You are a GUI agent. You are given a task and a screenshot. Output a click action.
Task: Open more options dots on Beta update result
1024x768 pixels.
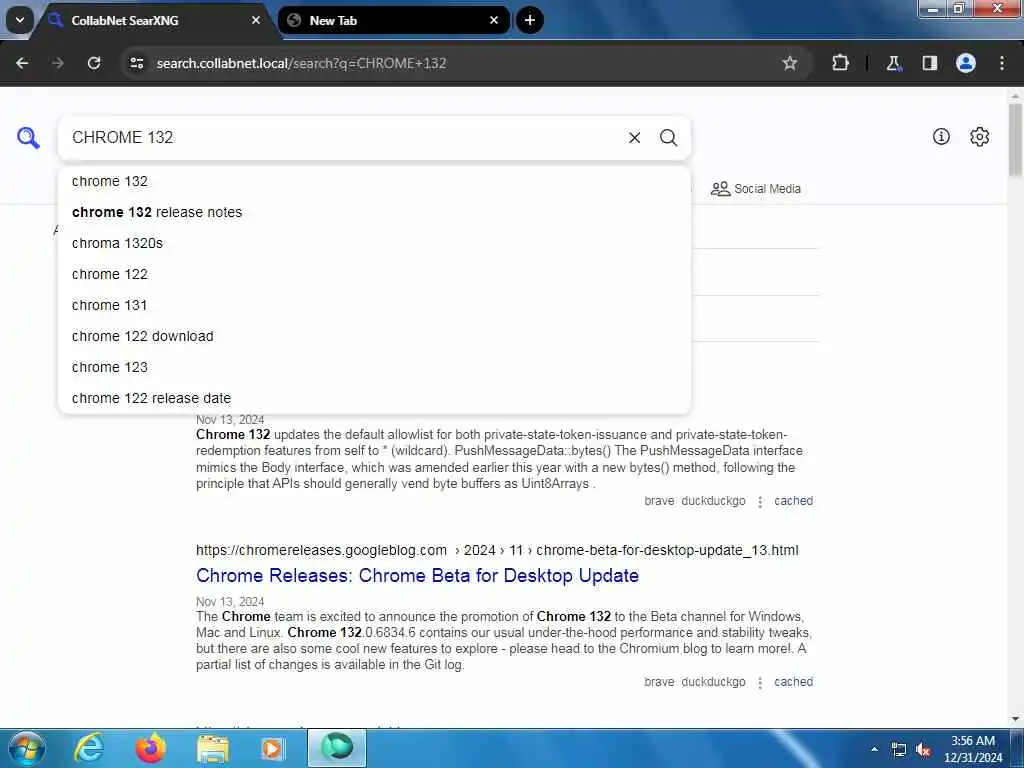(x=760, y=682)
